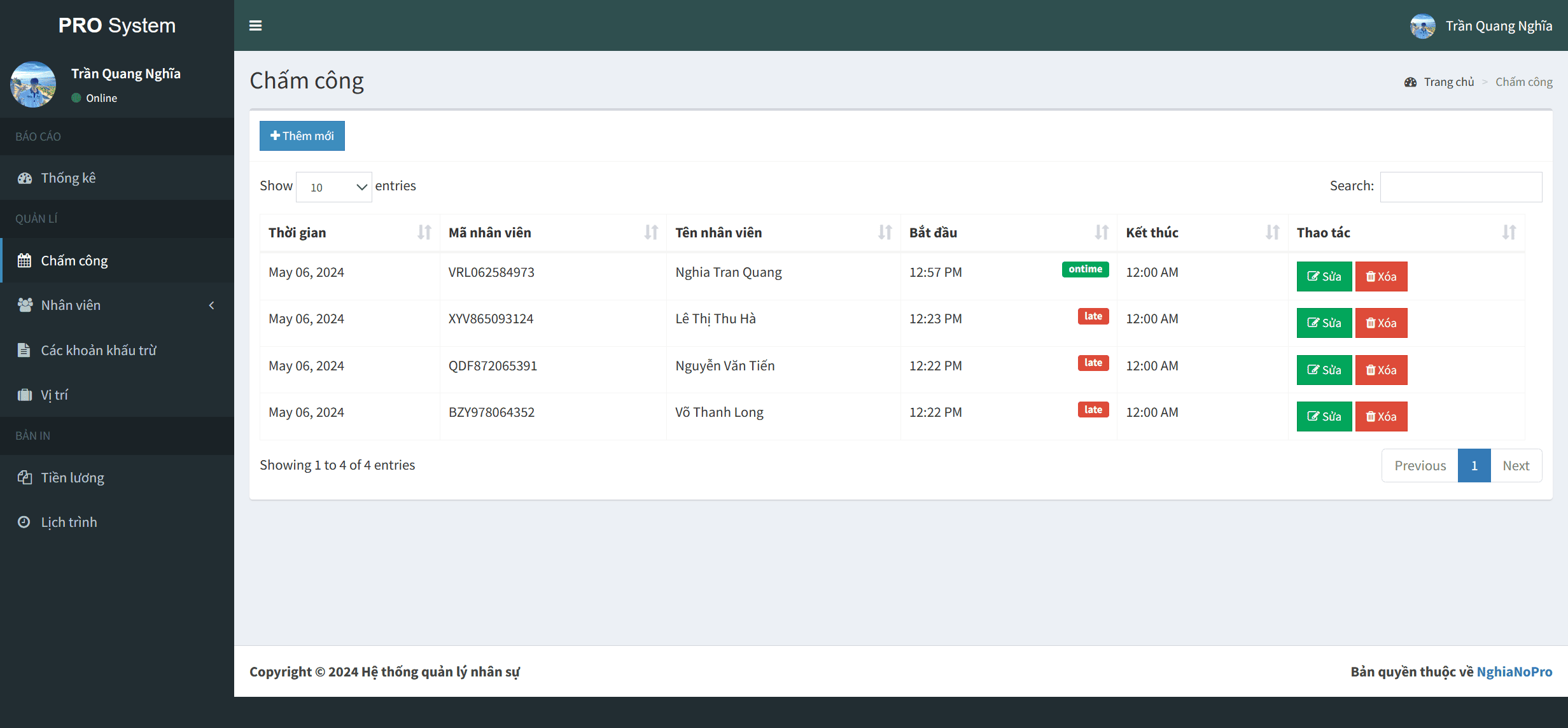Viewport: 1568px width, 728px height.
Task: Click employee code XYV865093124
Action: (491, 319)
